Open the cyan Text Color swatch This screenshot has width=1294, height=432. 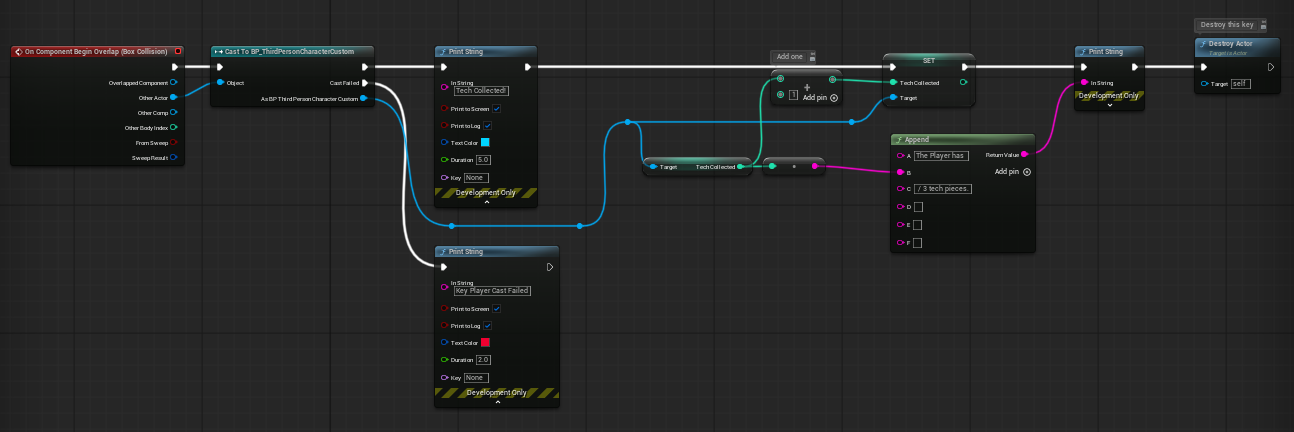point(485,142)
